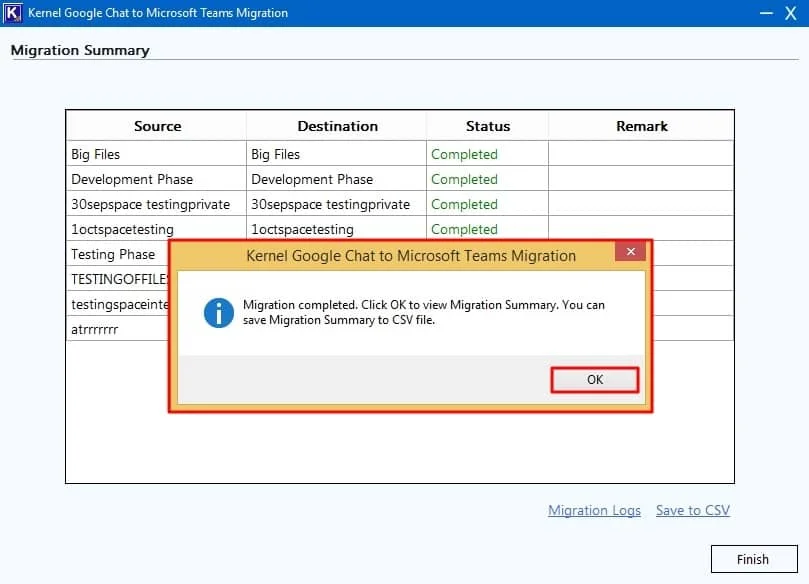
Task: Click the Source column header
Action: 157,126
